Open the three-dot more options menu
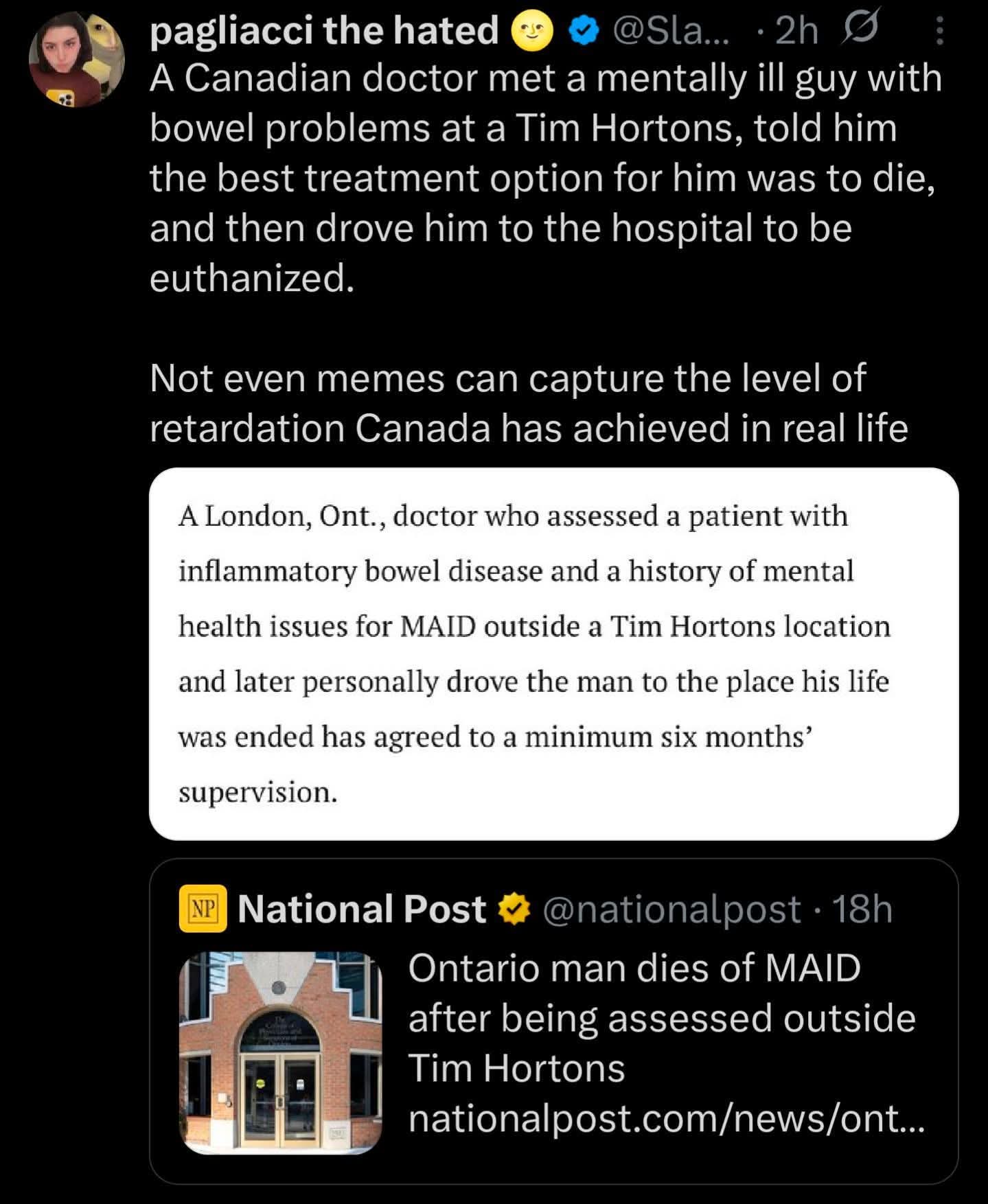The image size is (988, 1204). 940,31
